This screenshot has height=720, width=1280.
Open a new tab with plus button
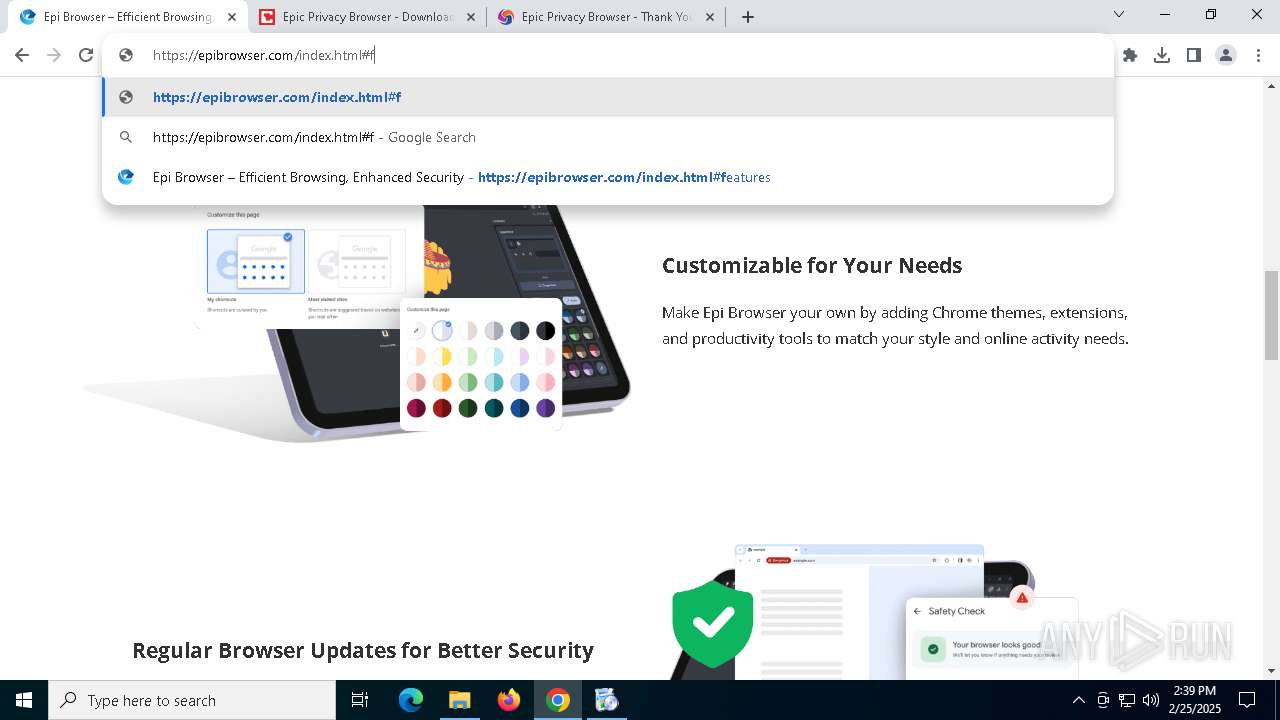click(x=748, y=17)
